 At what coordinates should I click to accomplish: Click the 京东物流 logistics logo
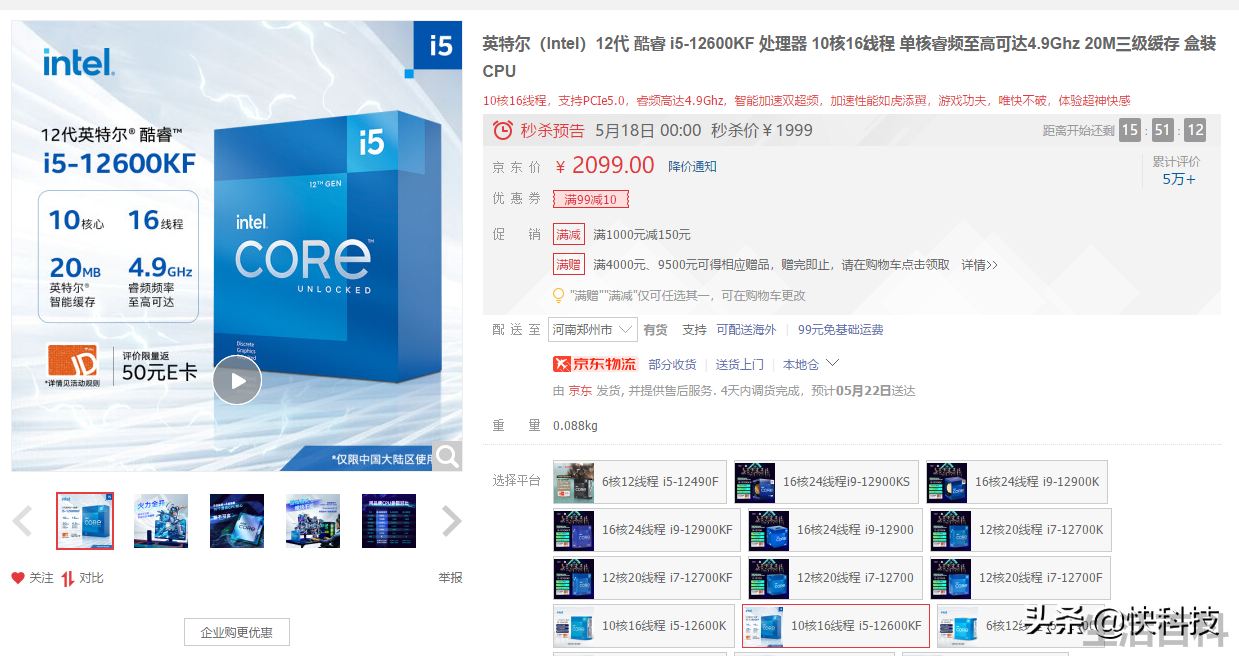pyautogui.click(x=595, y=364)
